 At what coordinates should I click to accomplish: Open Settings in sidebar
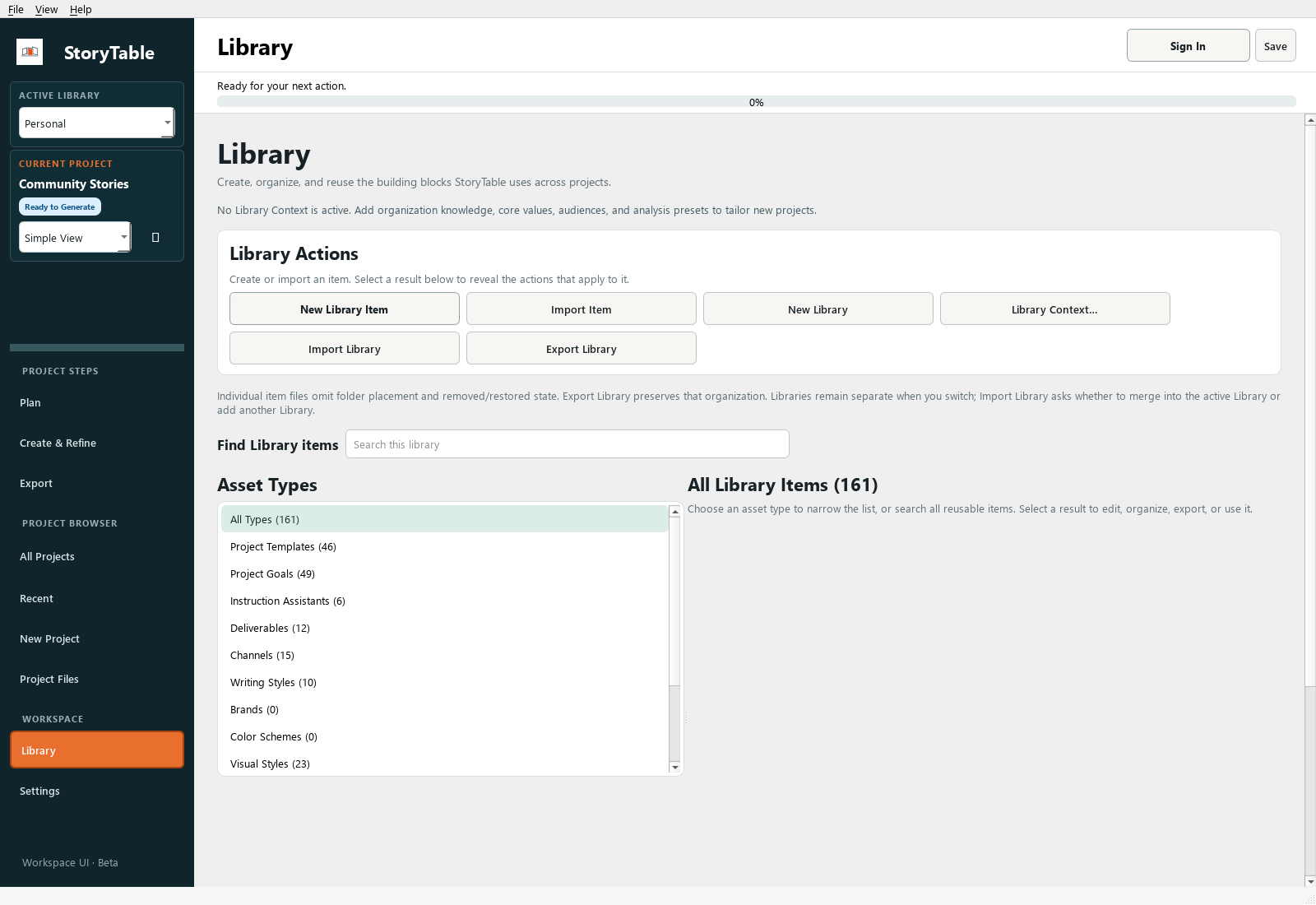[97, 791]
